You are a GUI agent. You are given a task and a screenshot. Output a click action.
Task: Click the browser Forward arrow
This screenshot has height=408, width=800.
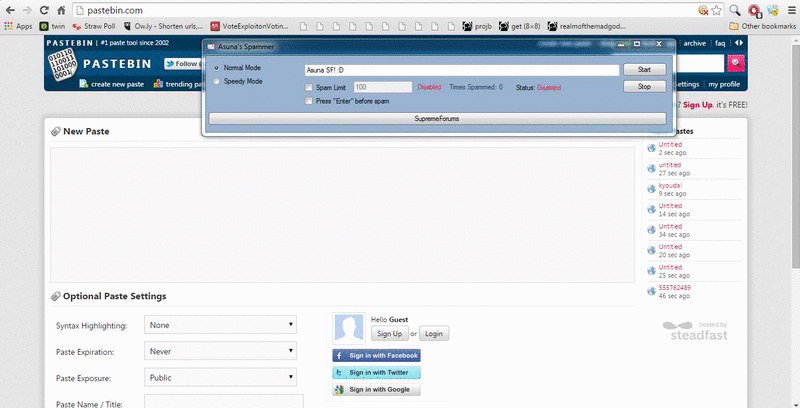pyautogui.click(x=27, y=10)
